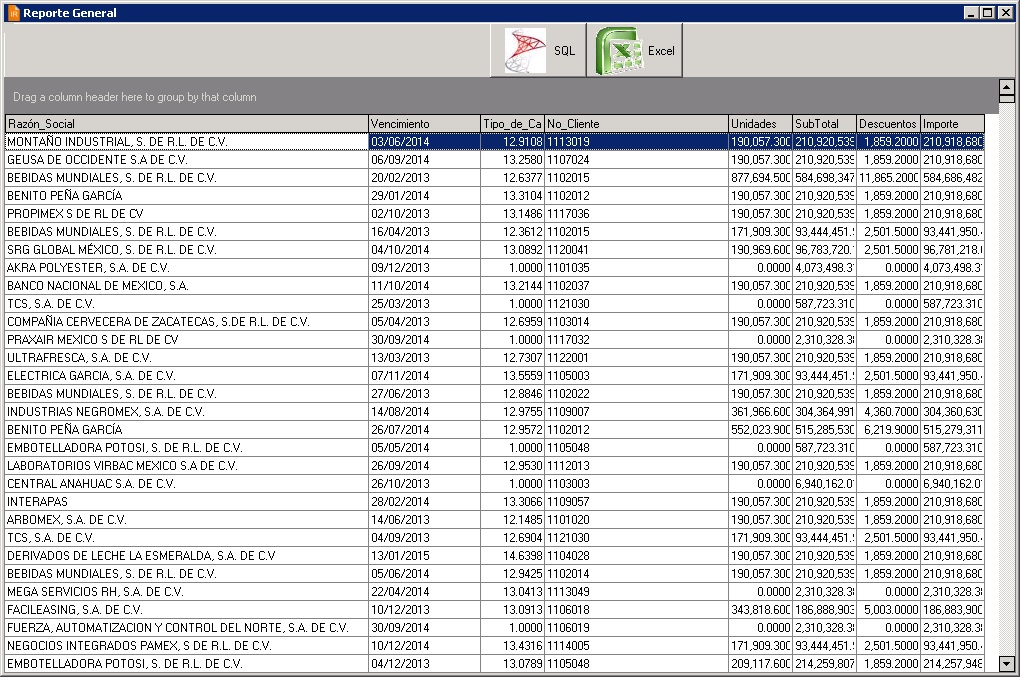1020x677 pixels.
Task: Click the Tipo_de_Ca column header
Action: (512, 124)
